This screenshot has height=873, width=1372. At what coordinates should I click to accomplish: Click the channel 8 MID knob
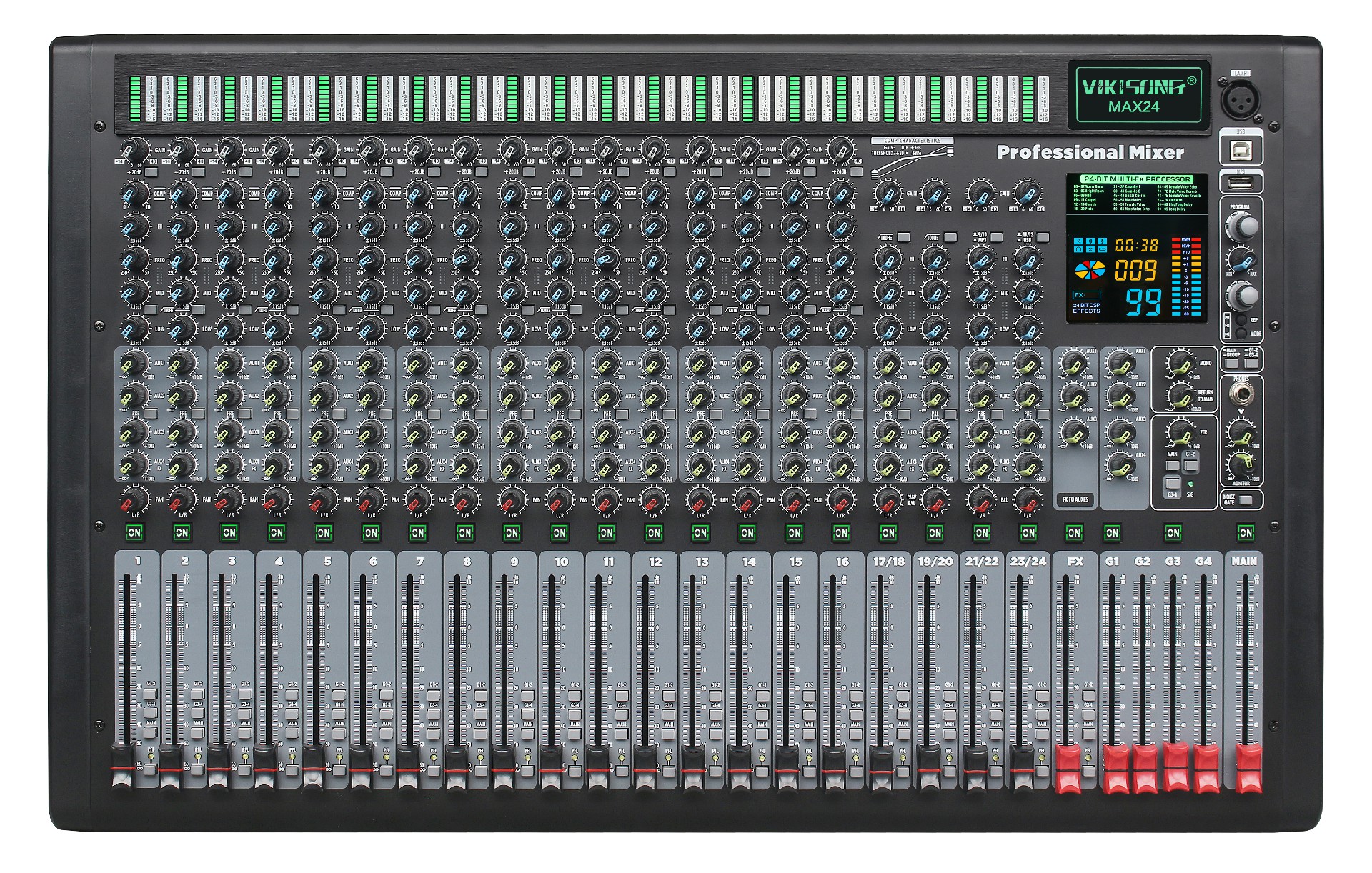pyautogui.click(x=464, y=293)
